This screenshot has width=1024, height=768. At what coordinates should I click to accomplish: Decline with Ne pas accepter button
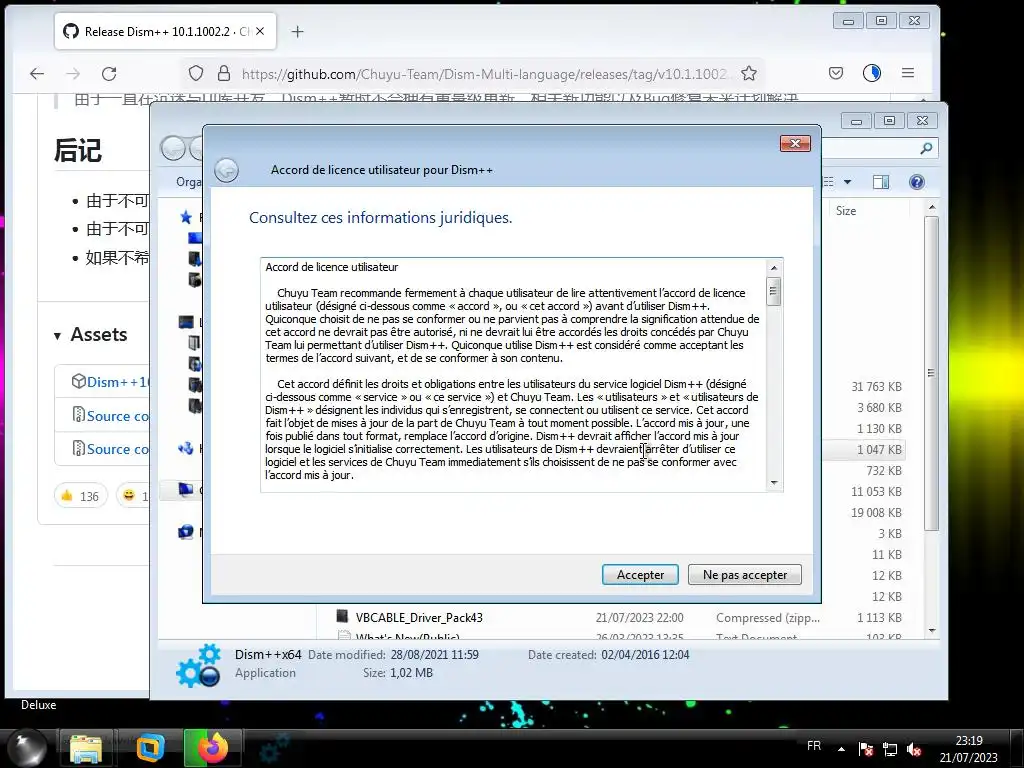pyautogui.click(x=744, y=575)
